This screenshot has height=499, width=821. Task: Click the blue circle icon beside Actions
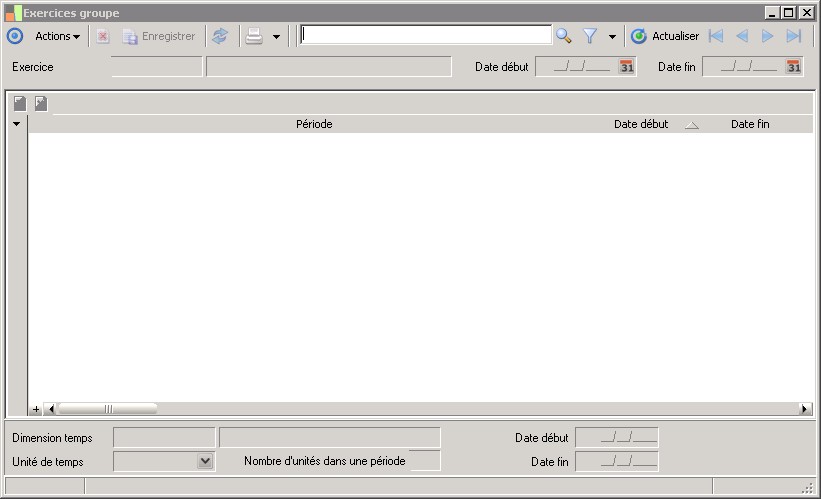(x=15, y=36)
